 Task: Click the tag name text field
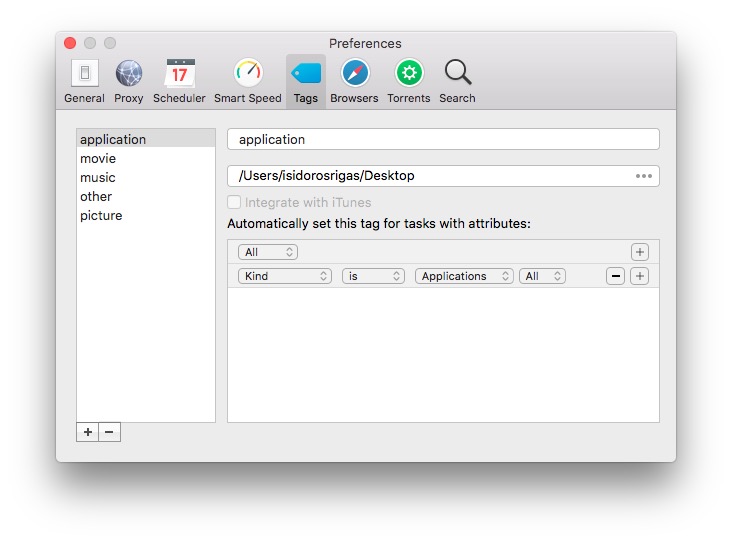click(x=443, y=139)
